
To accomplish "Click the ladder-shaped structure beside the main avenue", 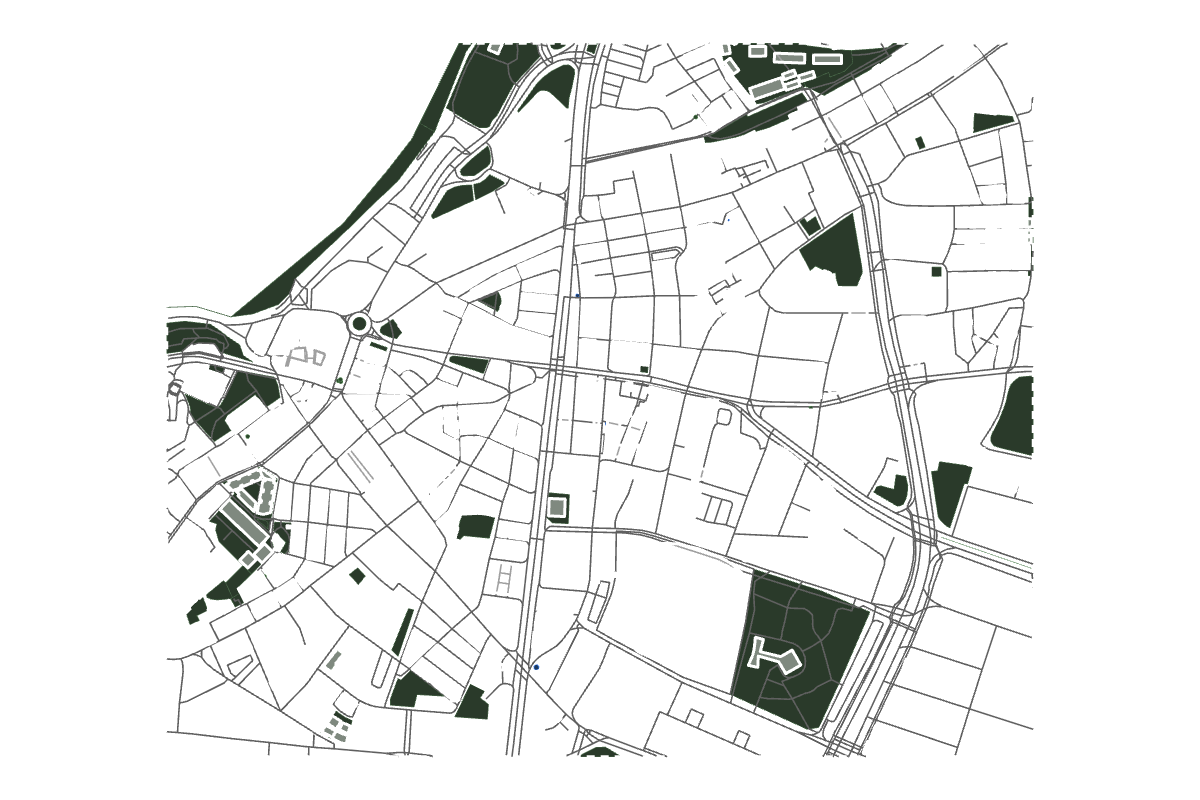I will tap(506, 579).
